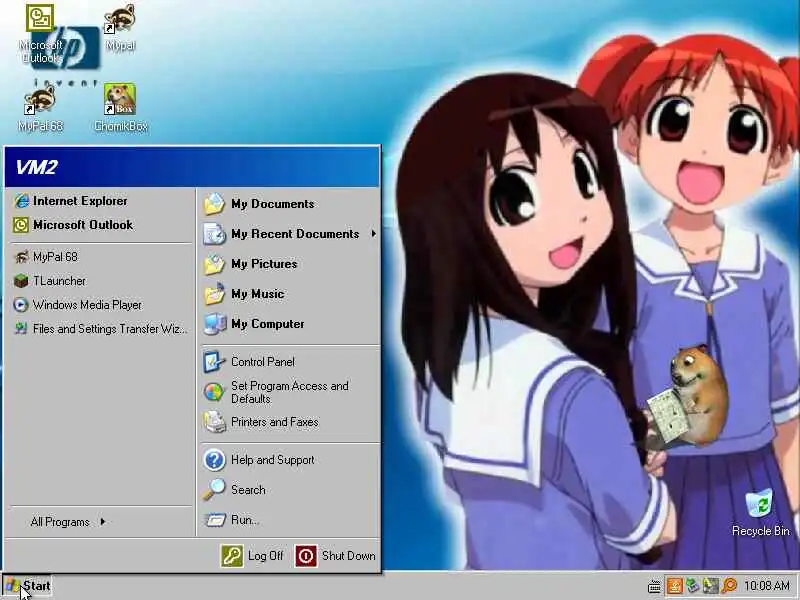Viewport: 800px width, 600px height.
Task: Click the Start button
Action: click(28, 586)
